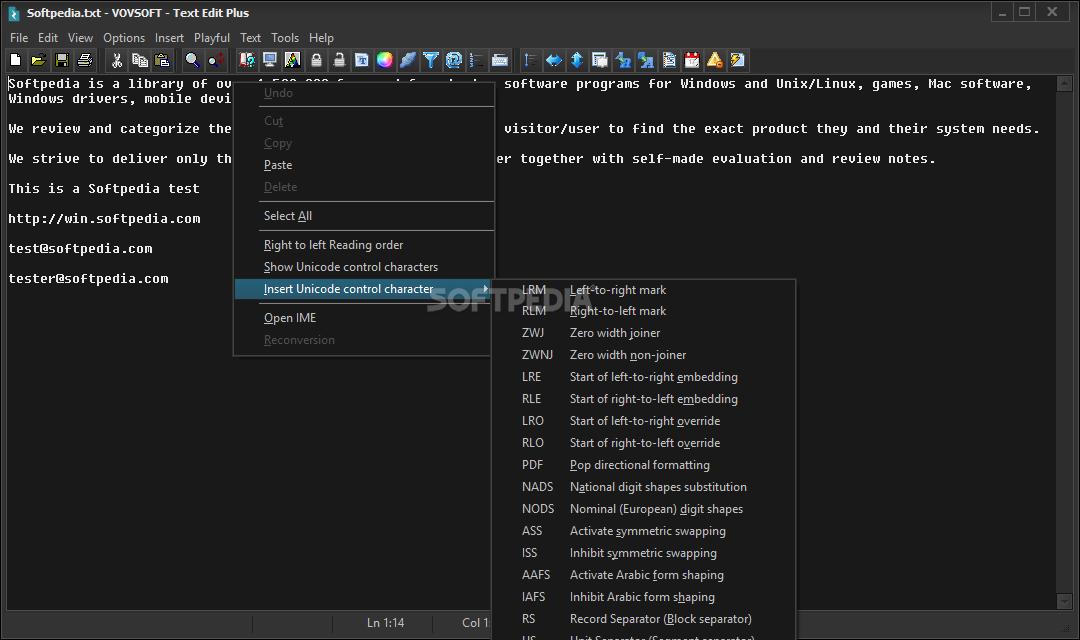Insert ZWNJ Zero width non-joiner
Viewport: 1080px width, 640px height.
point(643,355)
